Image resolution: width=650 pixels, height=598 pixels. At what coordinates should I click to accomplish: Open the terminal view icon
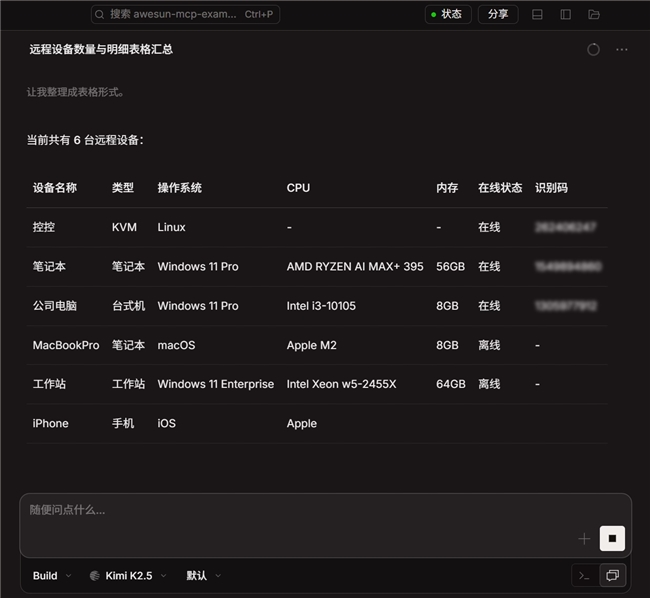tap(584, 575)
